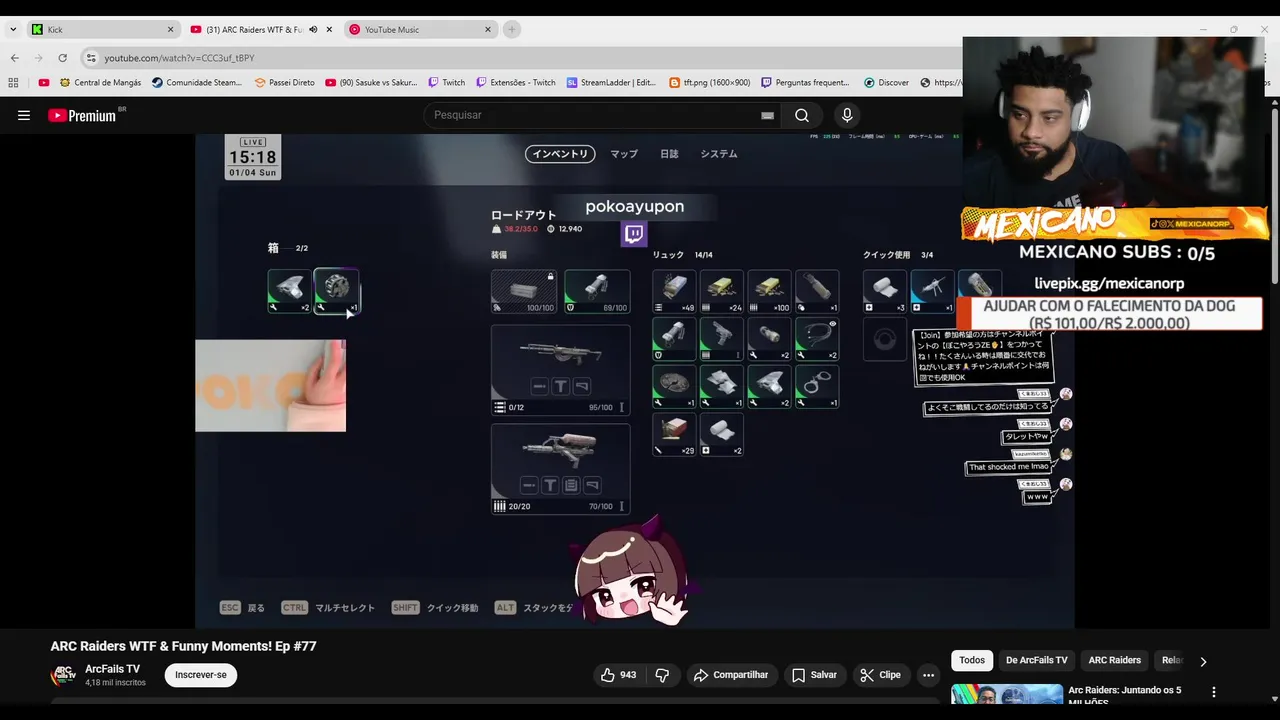The image size is (1280, 720).
Task: Click the locked slot showing 100/100
Action: coord(524,291)
